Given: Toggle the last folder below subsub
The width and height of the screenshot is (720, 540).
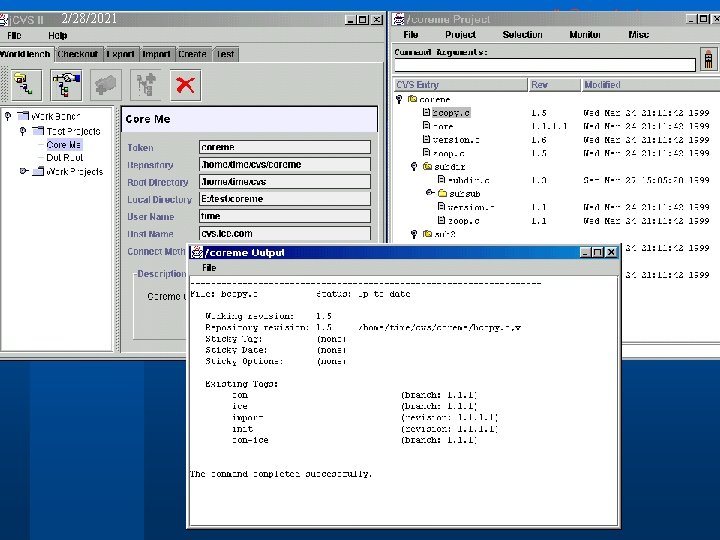Looking at the screenshot, I should click(x=414, y=234).
